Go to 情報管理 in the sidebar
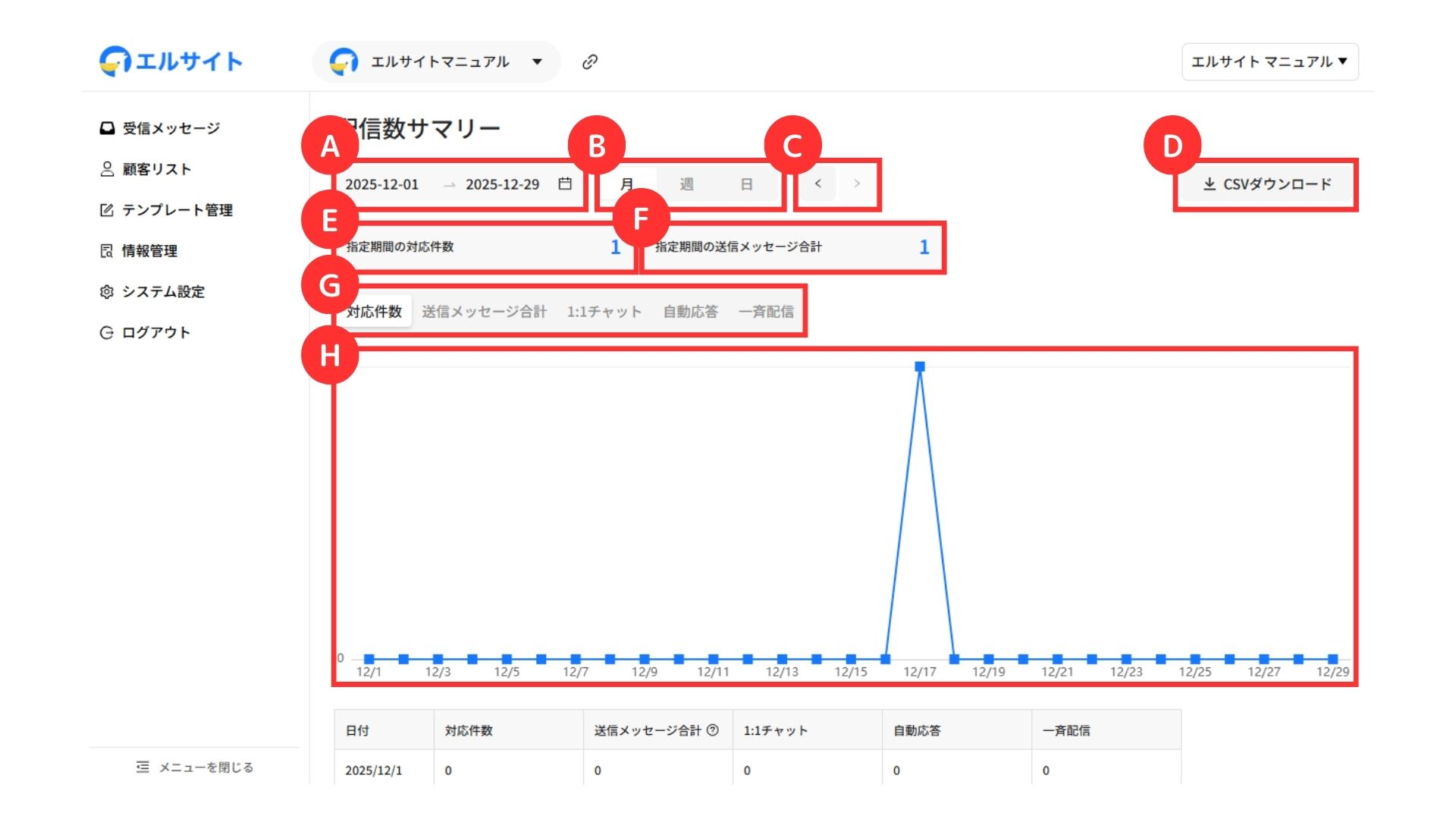This screenshot has width=1456, height=819. [149, 251]
